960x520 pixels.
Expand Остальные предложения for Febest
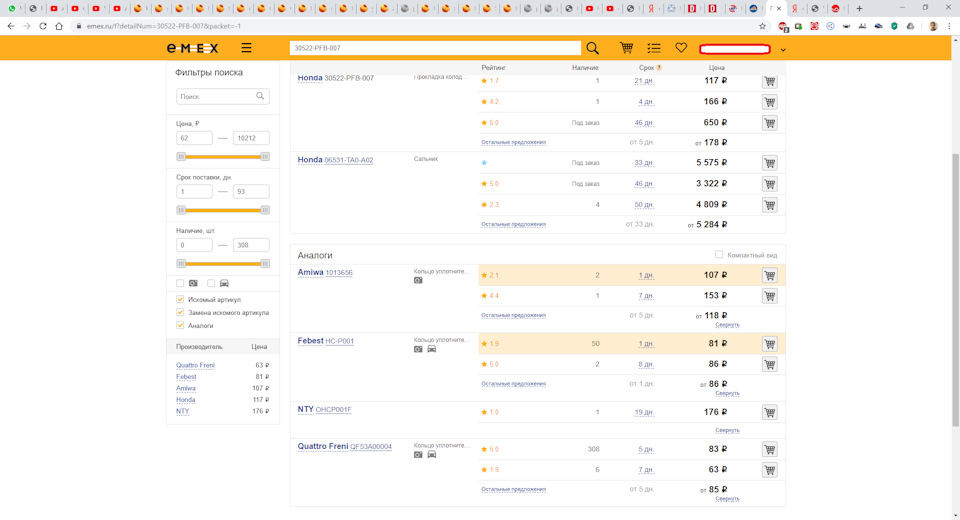pos(513,384)
